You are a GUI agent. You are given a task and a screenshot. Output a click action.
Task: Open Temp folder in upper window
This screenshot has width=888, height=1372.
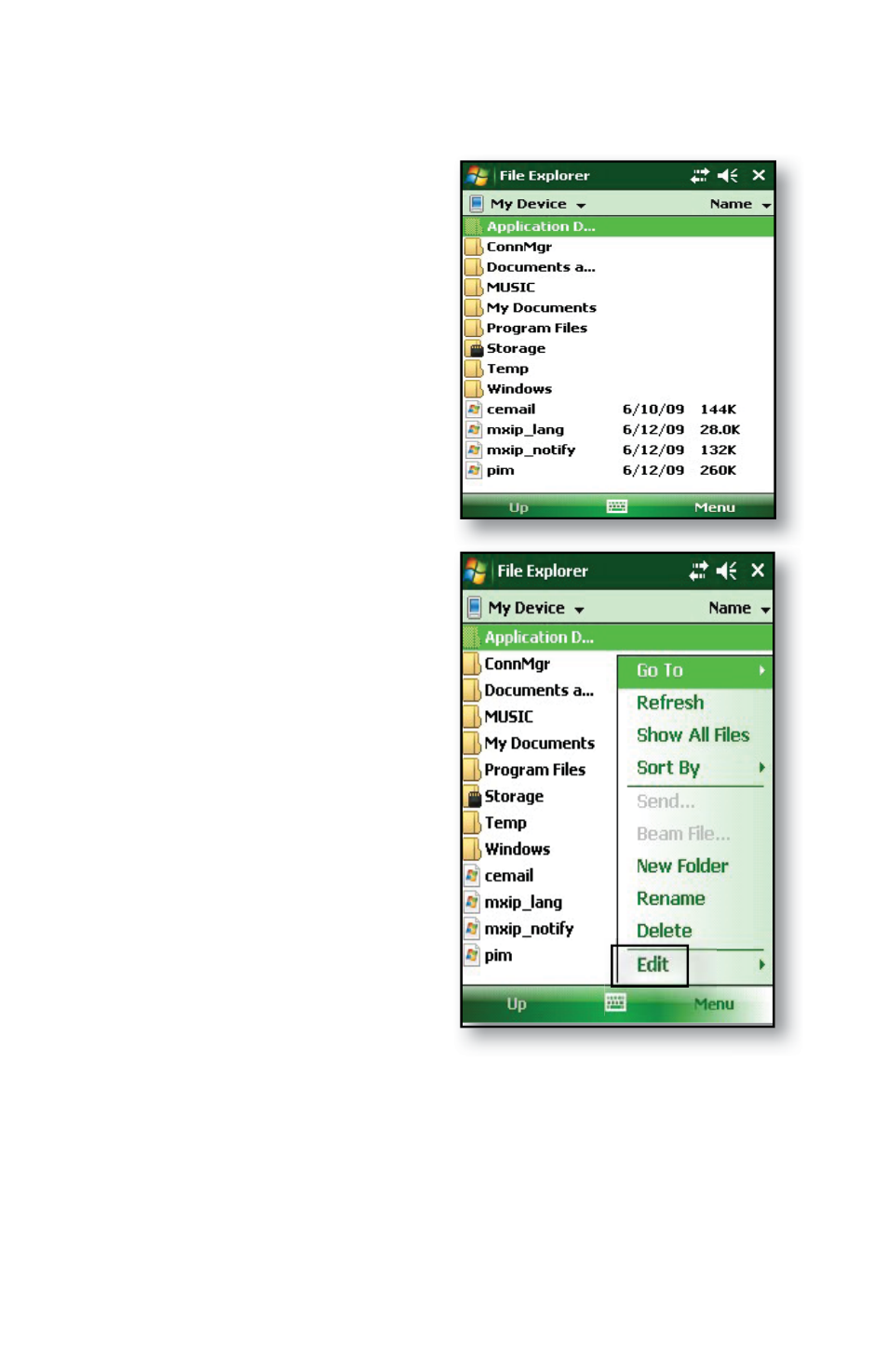pos(507,369)
